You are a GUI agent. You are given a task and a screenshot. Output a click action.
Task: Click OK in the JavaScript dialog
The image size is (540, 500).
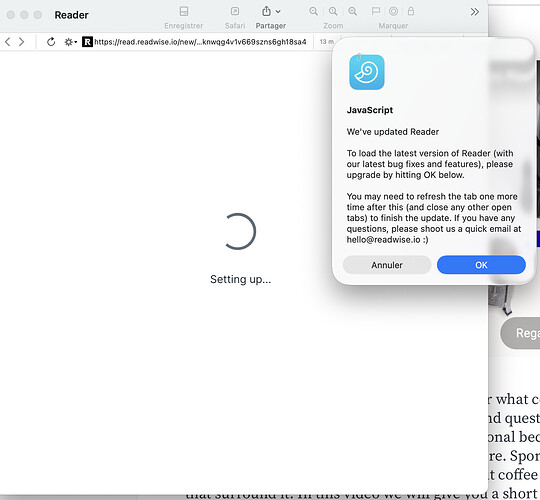click(481, 265)
